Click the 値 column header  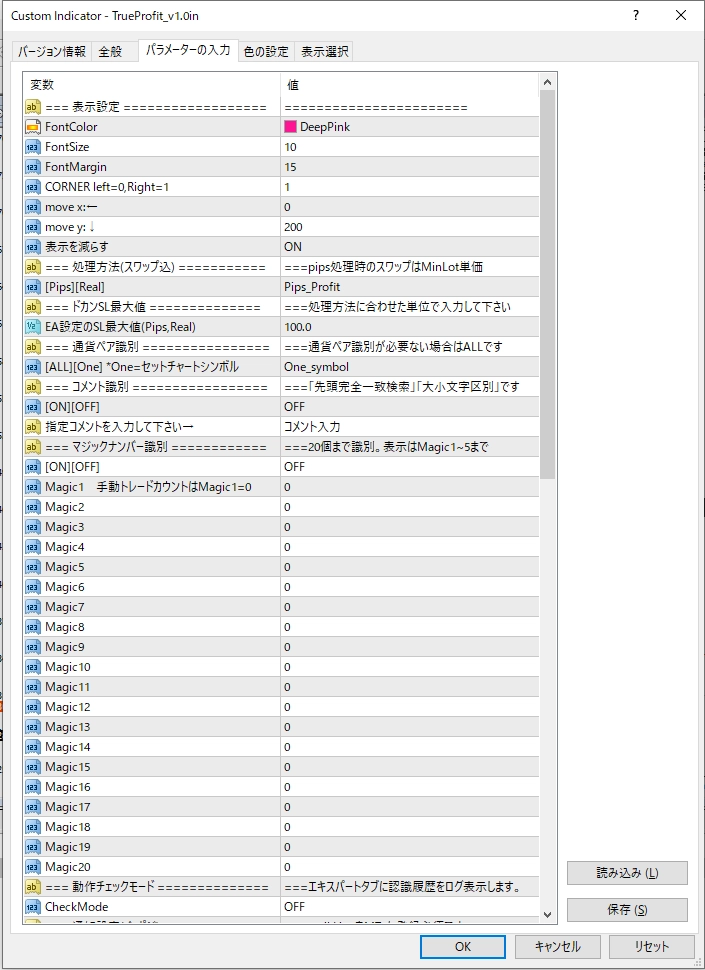pos(409,85)
